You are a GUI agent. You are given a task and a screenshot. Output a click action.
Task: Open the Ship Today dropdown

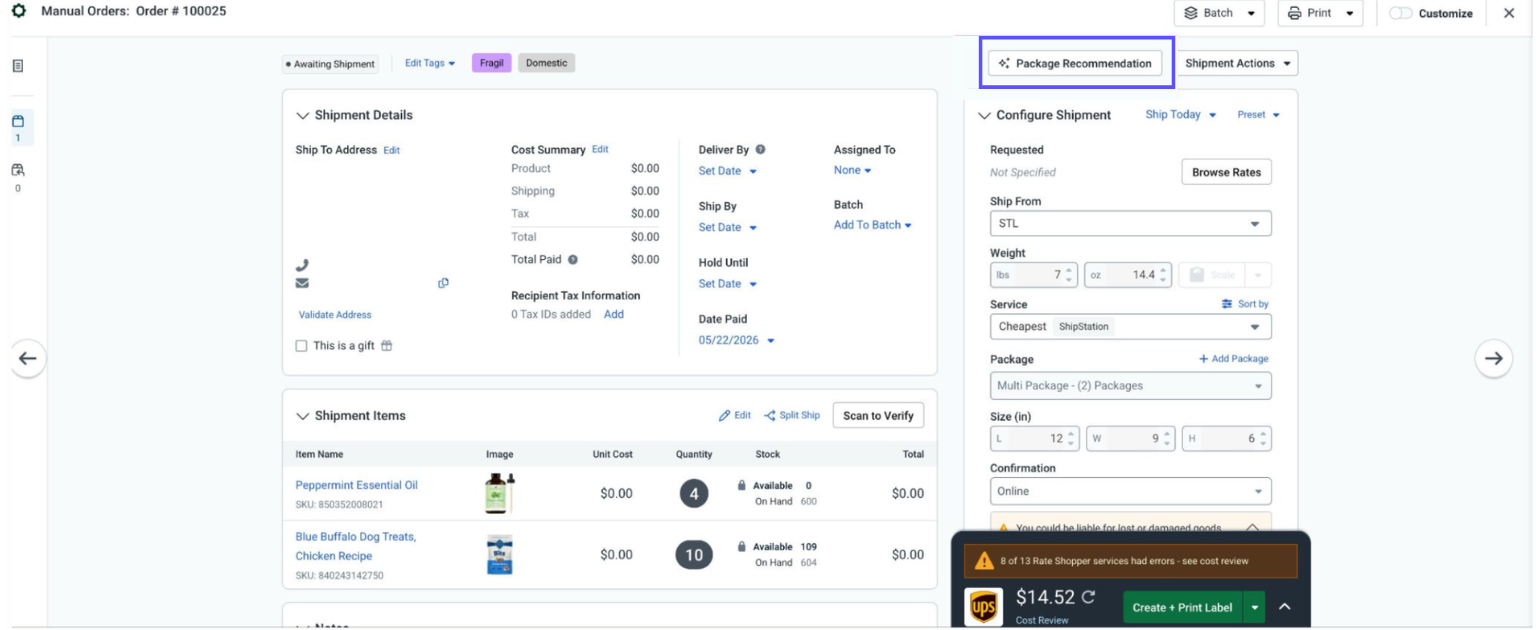tap(1181, 115)
